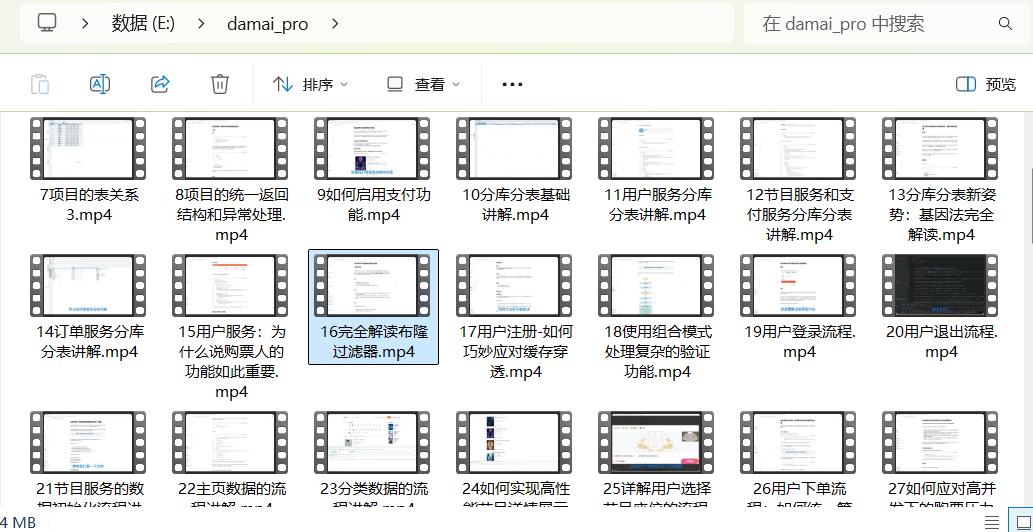Viewport: 1033px width, 532px height.
Task: Select the 10分库分表基础讲解.mp4 thumbnail
Action: 515,148
